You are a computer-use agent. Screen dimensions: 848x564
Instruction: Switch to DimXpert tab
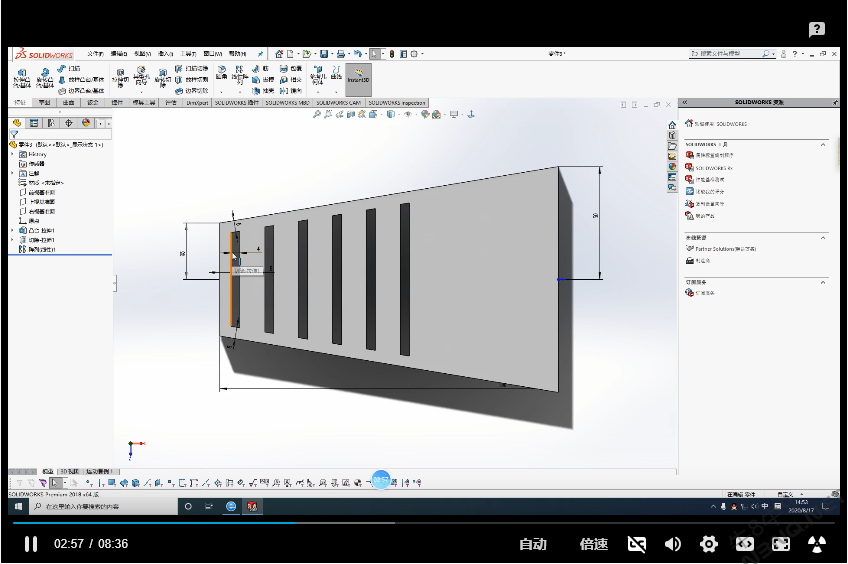197,102
